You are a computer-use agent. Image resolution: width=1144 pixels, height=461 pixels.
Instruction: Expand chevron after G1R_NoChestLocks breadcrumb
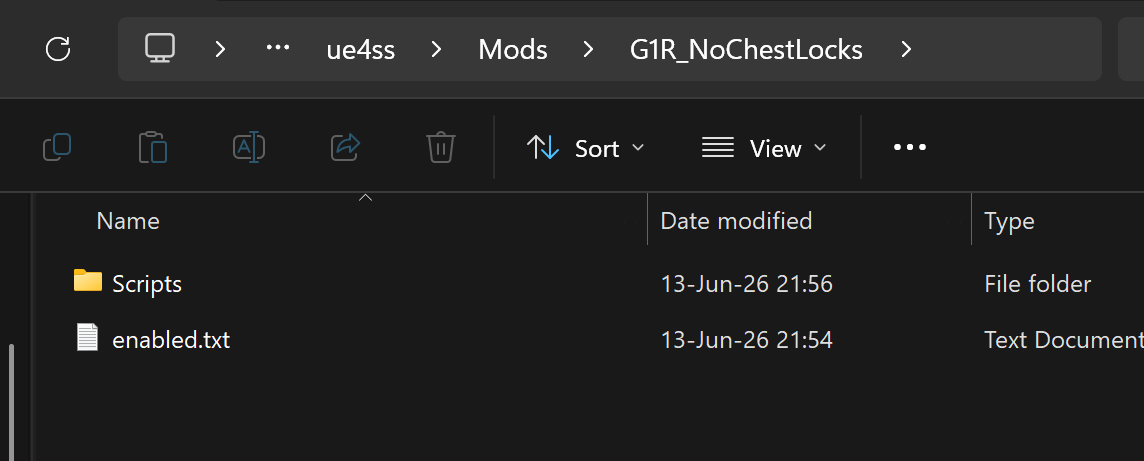point(906,50)
